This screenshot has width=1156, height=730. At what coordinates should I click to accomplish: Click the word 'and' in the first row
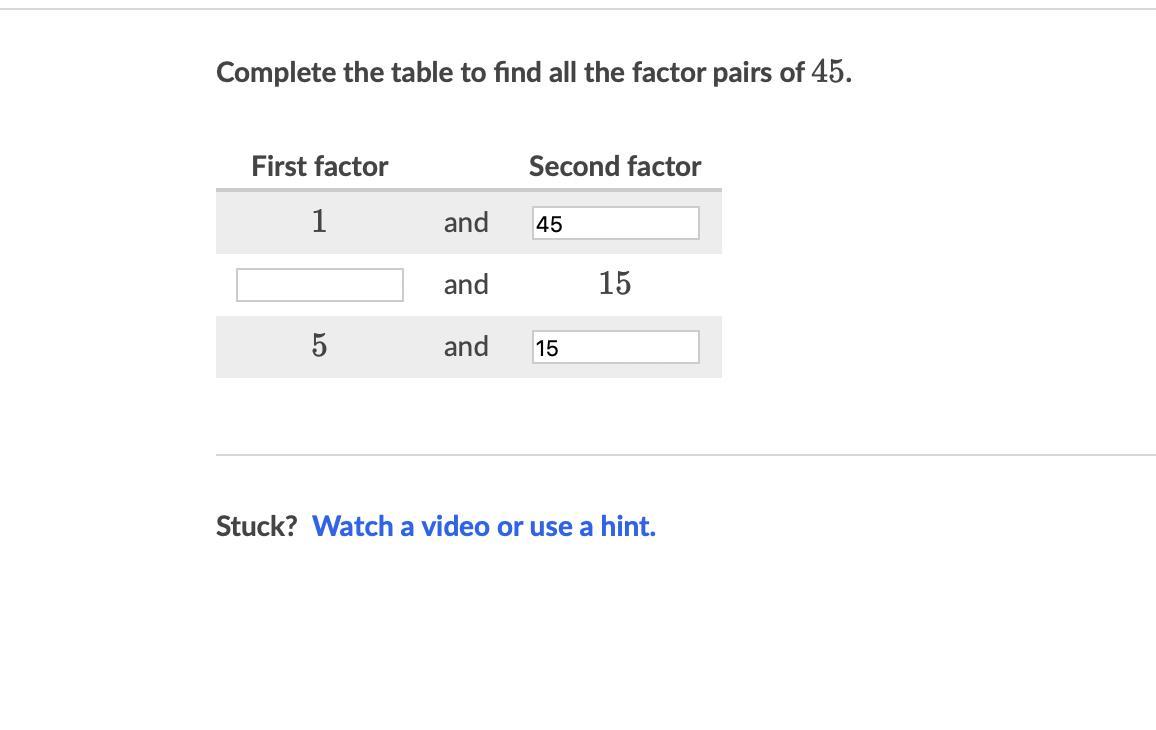click(466, 222)
